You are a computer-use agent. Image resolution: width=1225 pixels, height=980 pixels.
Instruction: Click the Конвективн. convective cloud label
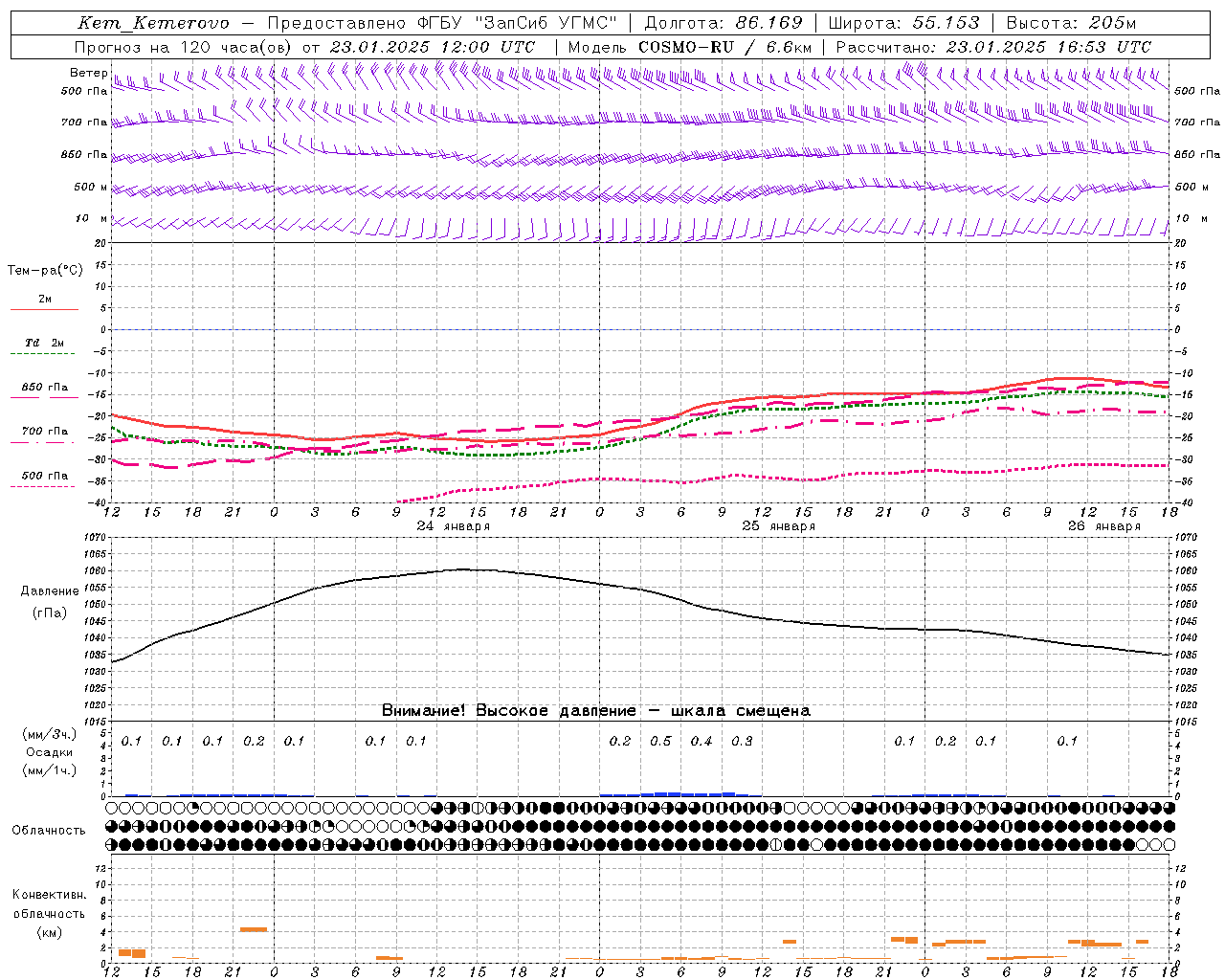(49, 895)
